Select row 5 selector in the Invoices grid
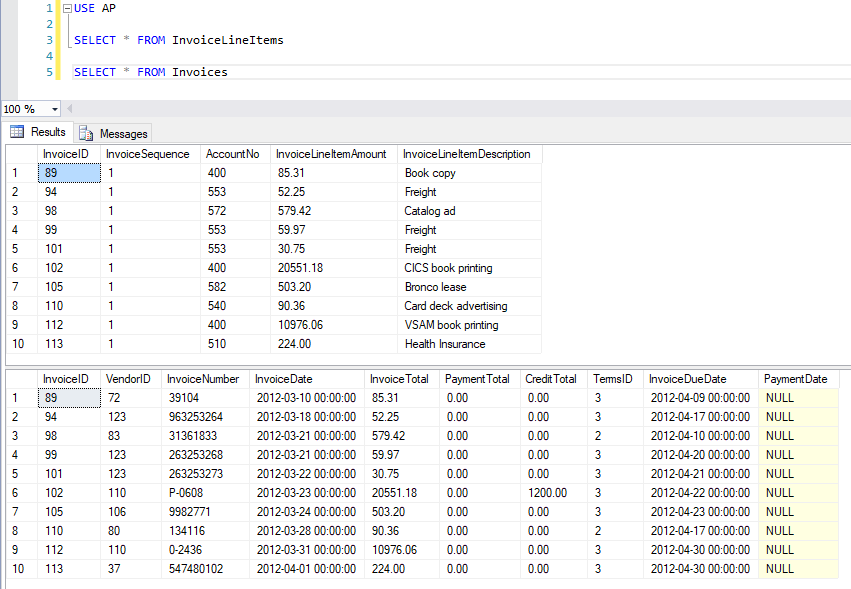 [x=17, y=473]
